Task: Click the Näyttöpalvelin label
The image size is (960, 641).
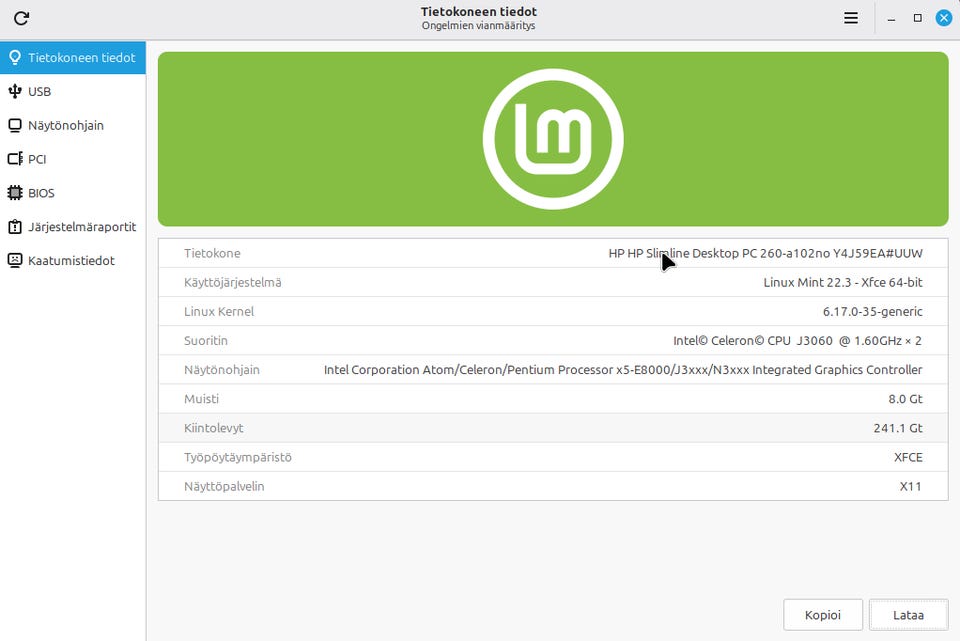Action: coord(224,487)
